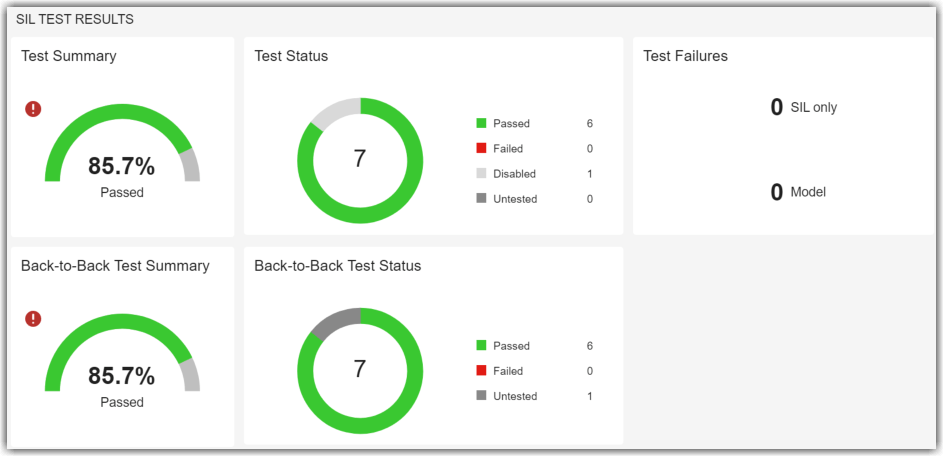This screenshot has width=944, height=457.
Task: Click the 85.7% value in Back-to-Back Test Summary
Action: point(122,376)
